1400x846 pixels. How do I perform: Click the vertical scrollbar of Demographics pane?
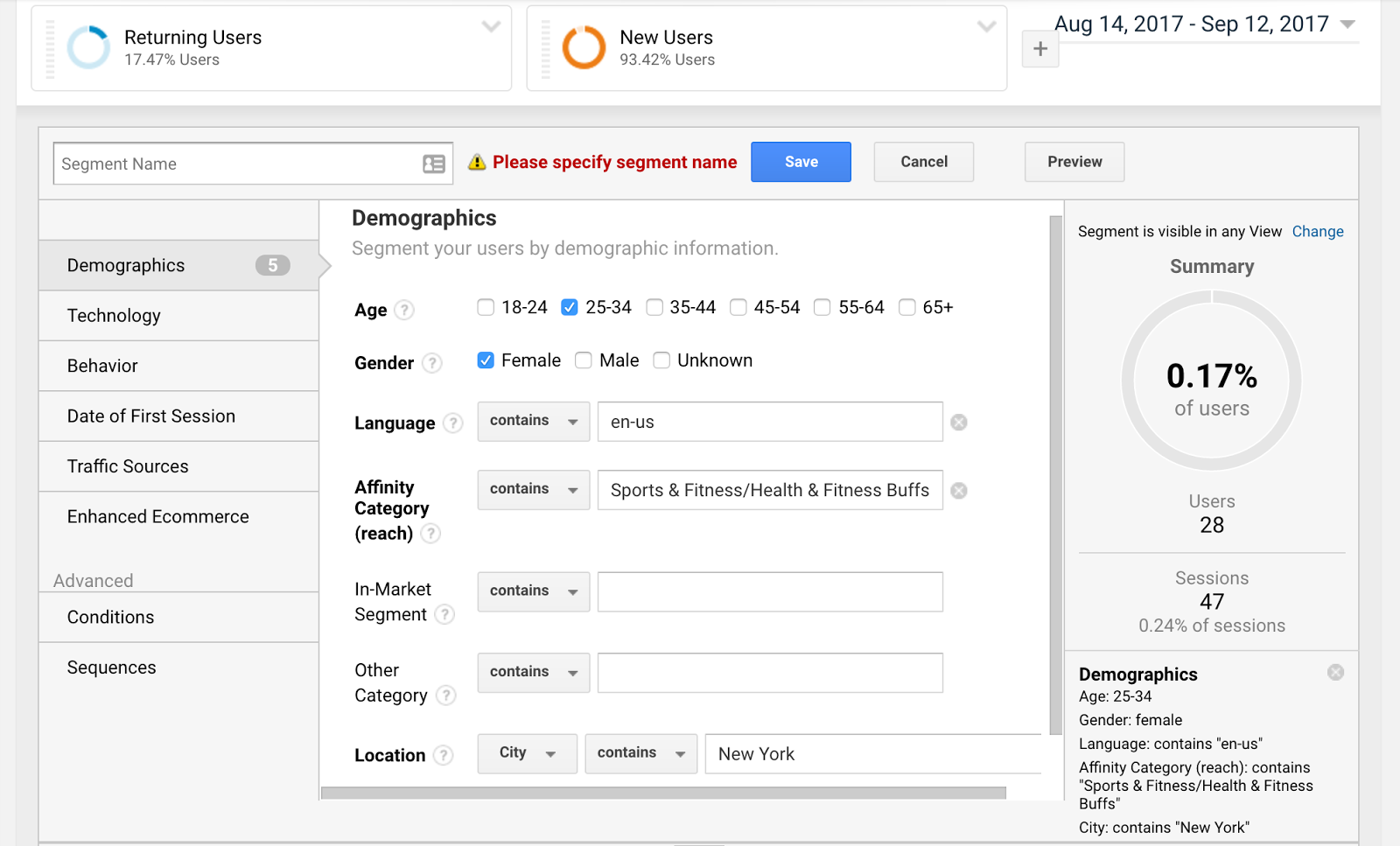[x=1056, y=475]
